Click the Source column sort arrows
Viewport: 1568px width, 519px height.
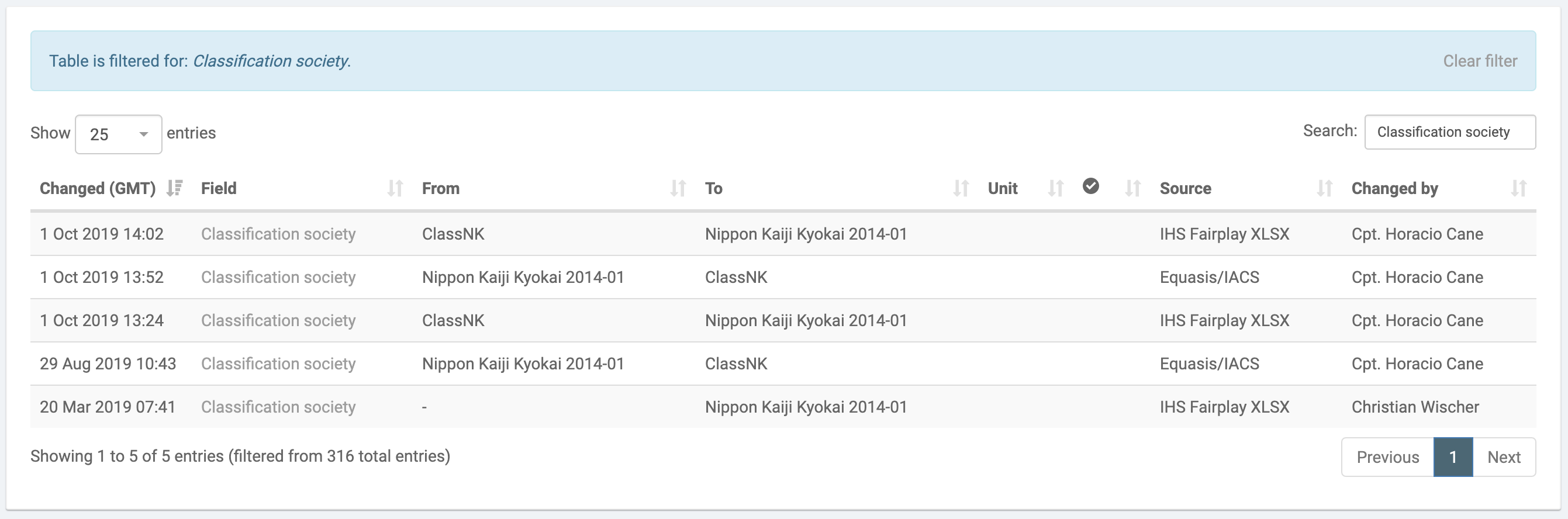[1324, 189]
